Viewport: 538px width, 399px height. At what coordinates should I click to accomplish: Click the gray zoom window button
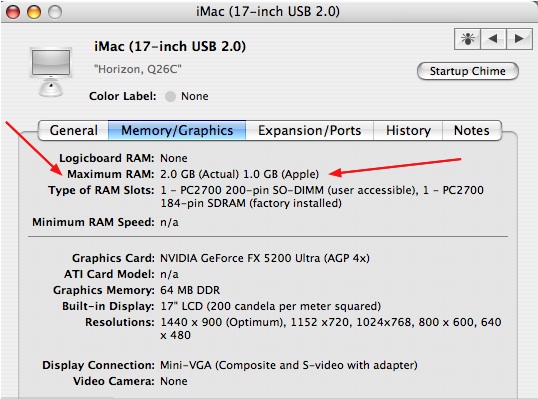click(55, 12)
